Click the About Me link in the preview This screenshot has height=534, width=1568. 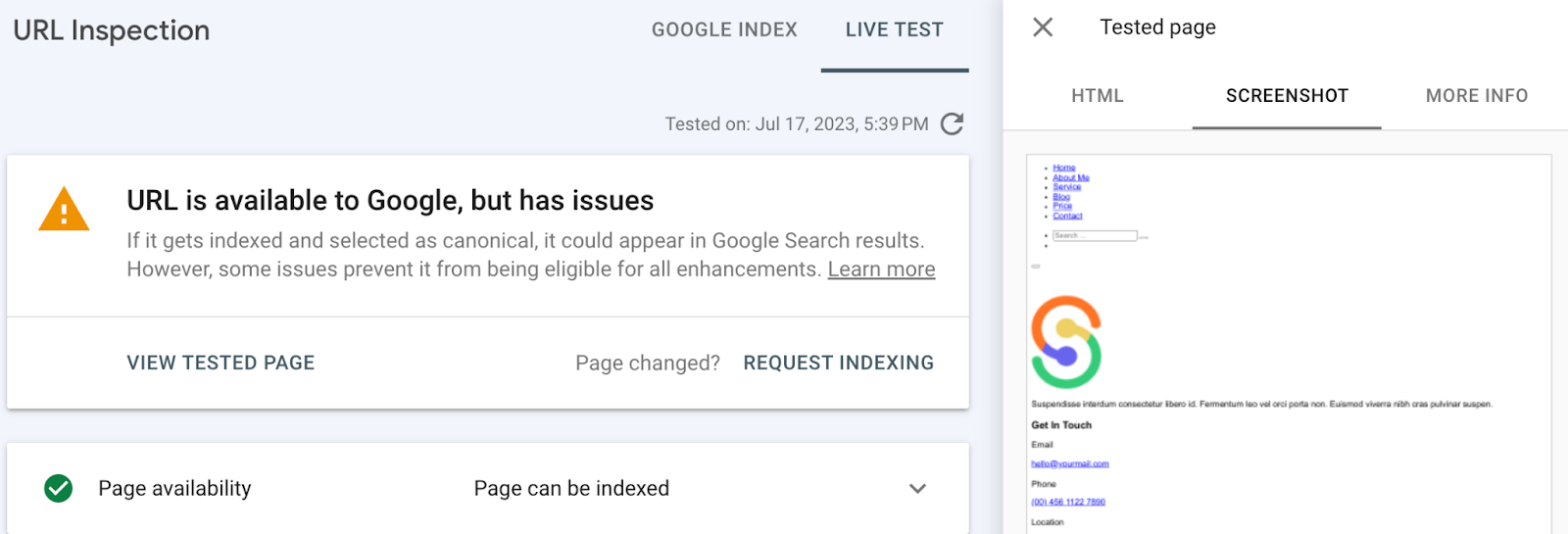click(x=1071, y=178)
